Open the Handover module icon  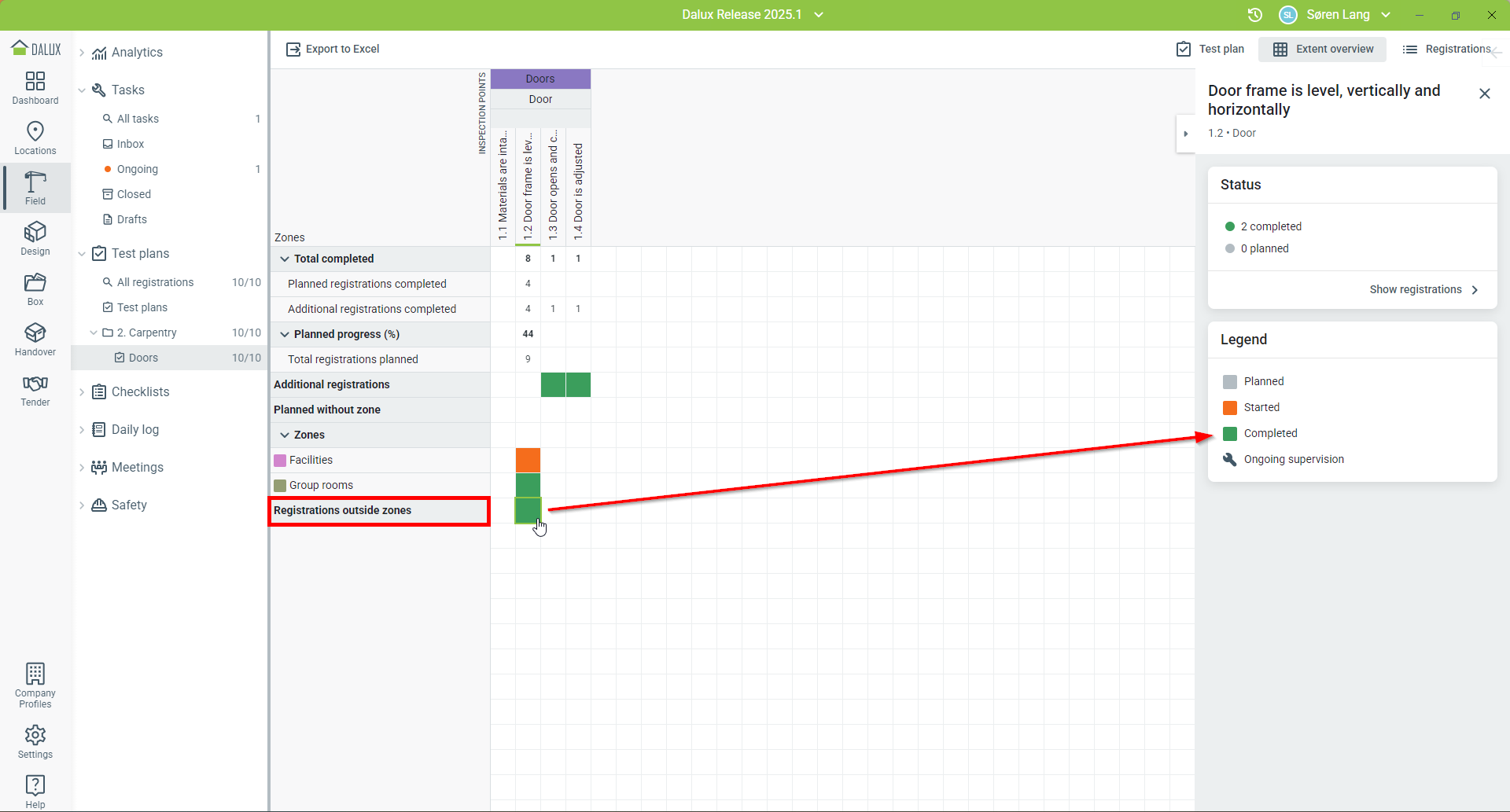[x=35, y=339]
